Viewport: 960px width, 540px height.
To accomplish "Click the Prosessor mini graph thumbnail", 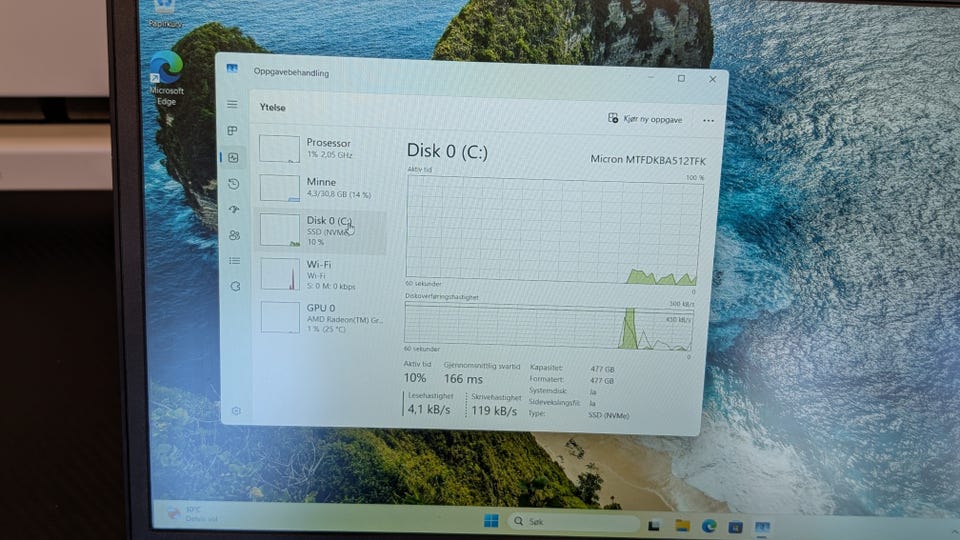I will (279, 149).
